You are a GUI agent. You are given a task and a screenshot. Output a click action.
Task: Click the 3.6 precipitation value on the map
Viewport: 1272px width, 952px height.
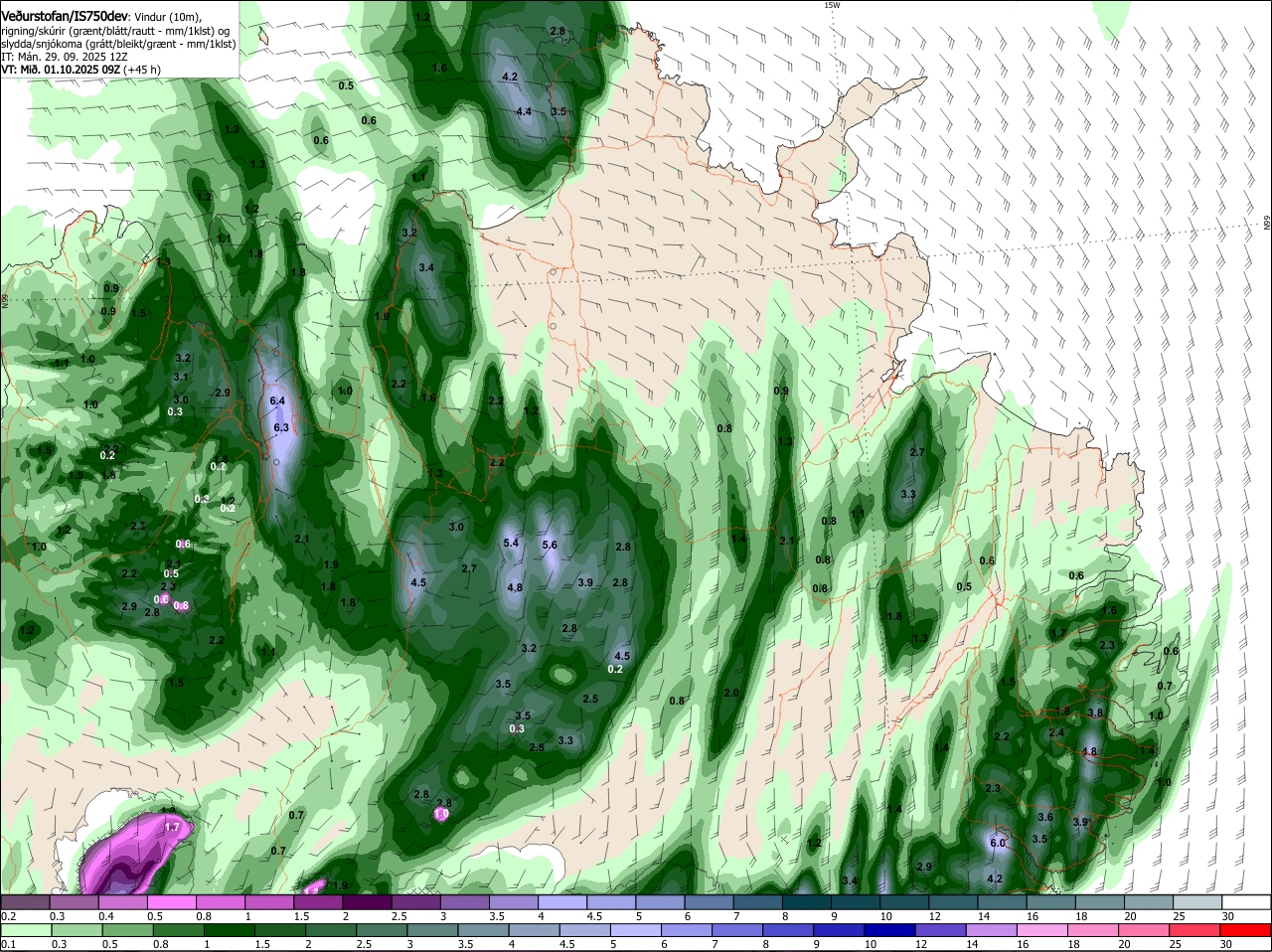pyautogui.click(x=1045, y=817)
